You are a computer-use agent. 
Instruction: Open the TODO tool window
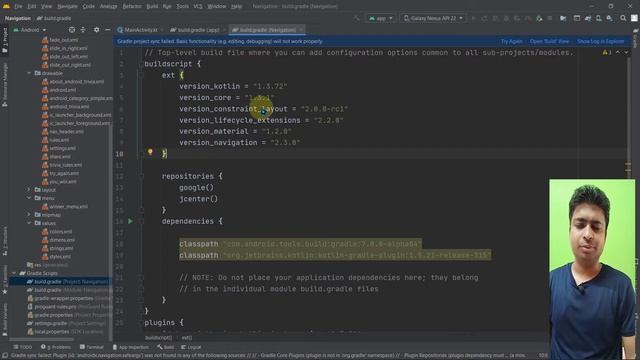coord(22,347)
